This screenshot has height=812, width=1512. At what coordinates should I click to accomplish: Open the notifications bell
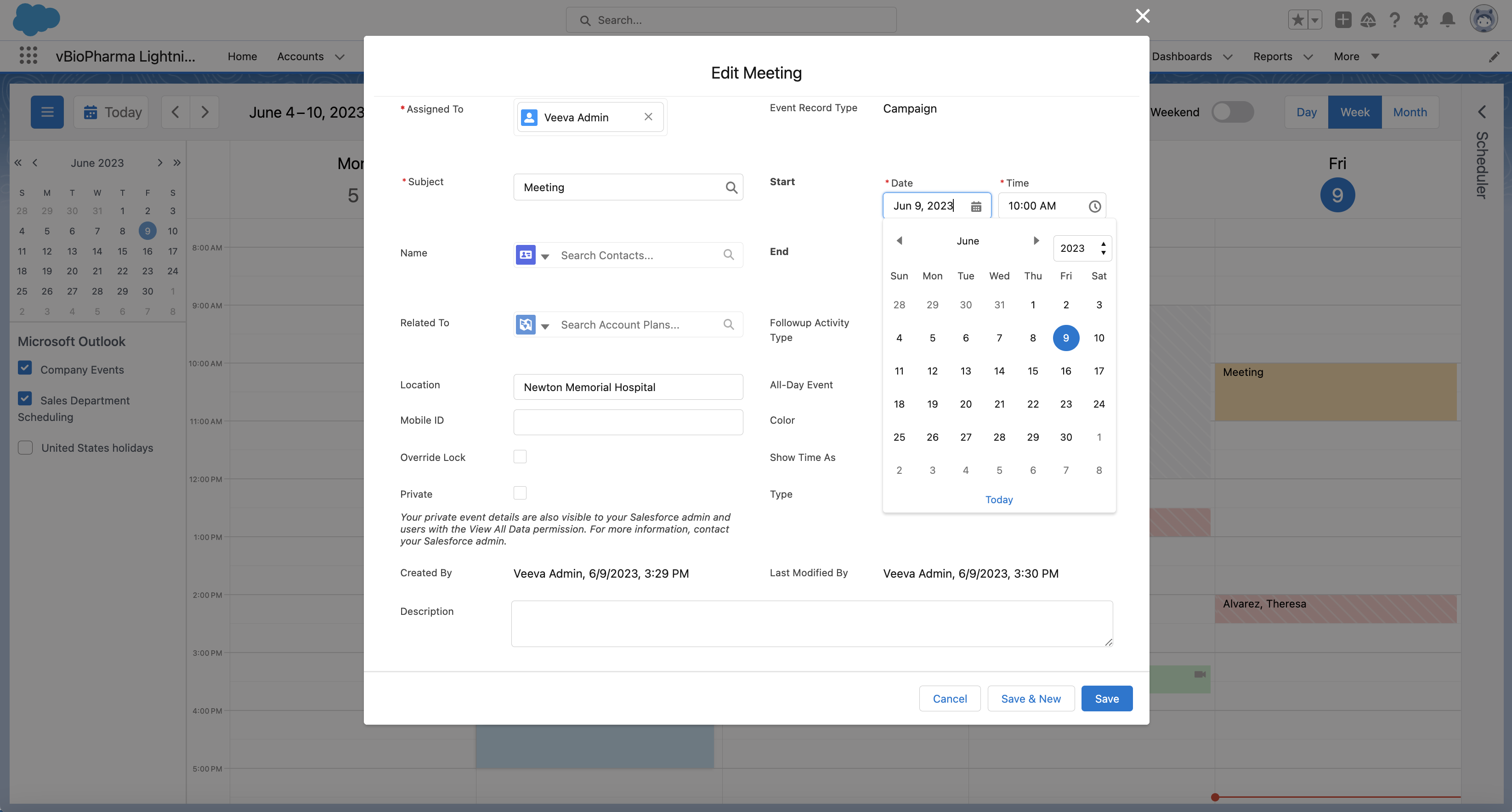coord(1447,20)
